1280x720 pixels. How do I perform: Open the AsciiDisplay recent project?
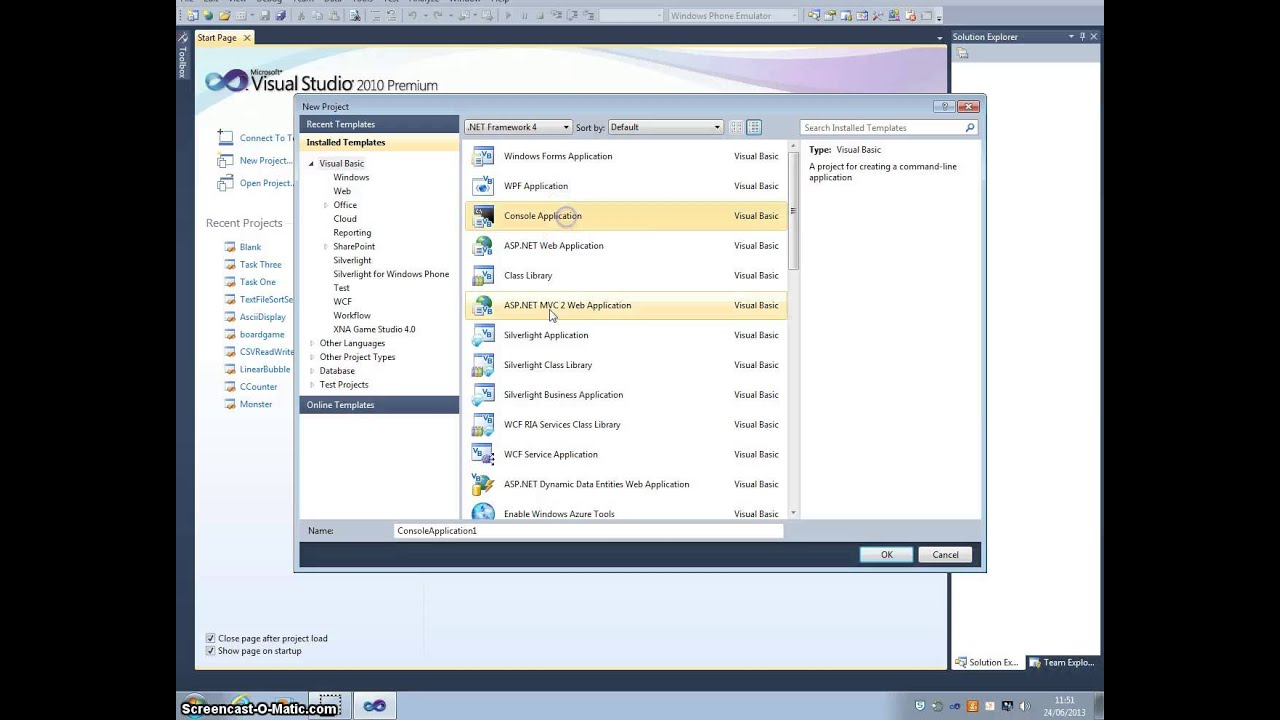[263, 317]
